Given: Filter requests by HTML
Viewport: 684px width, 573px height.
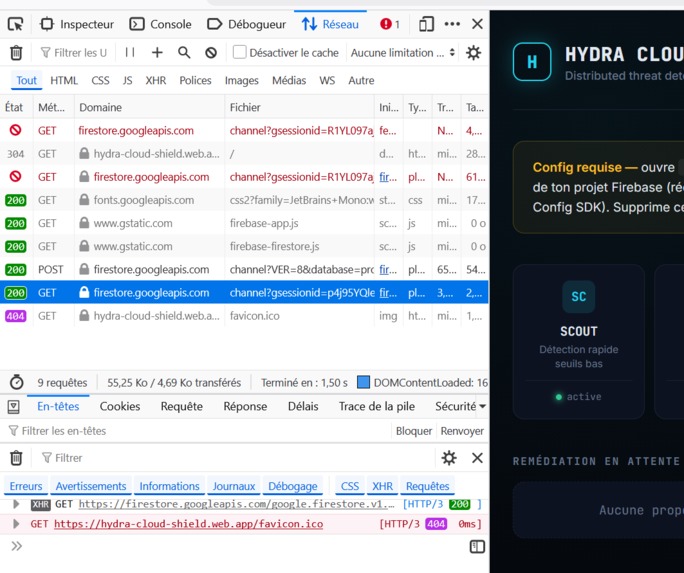Looking at the screenshot, I should [x=64, y=80].
